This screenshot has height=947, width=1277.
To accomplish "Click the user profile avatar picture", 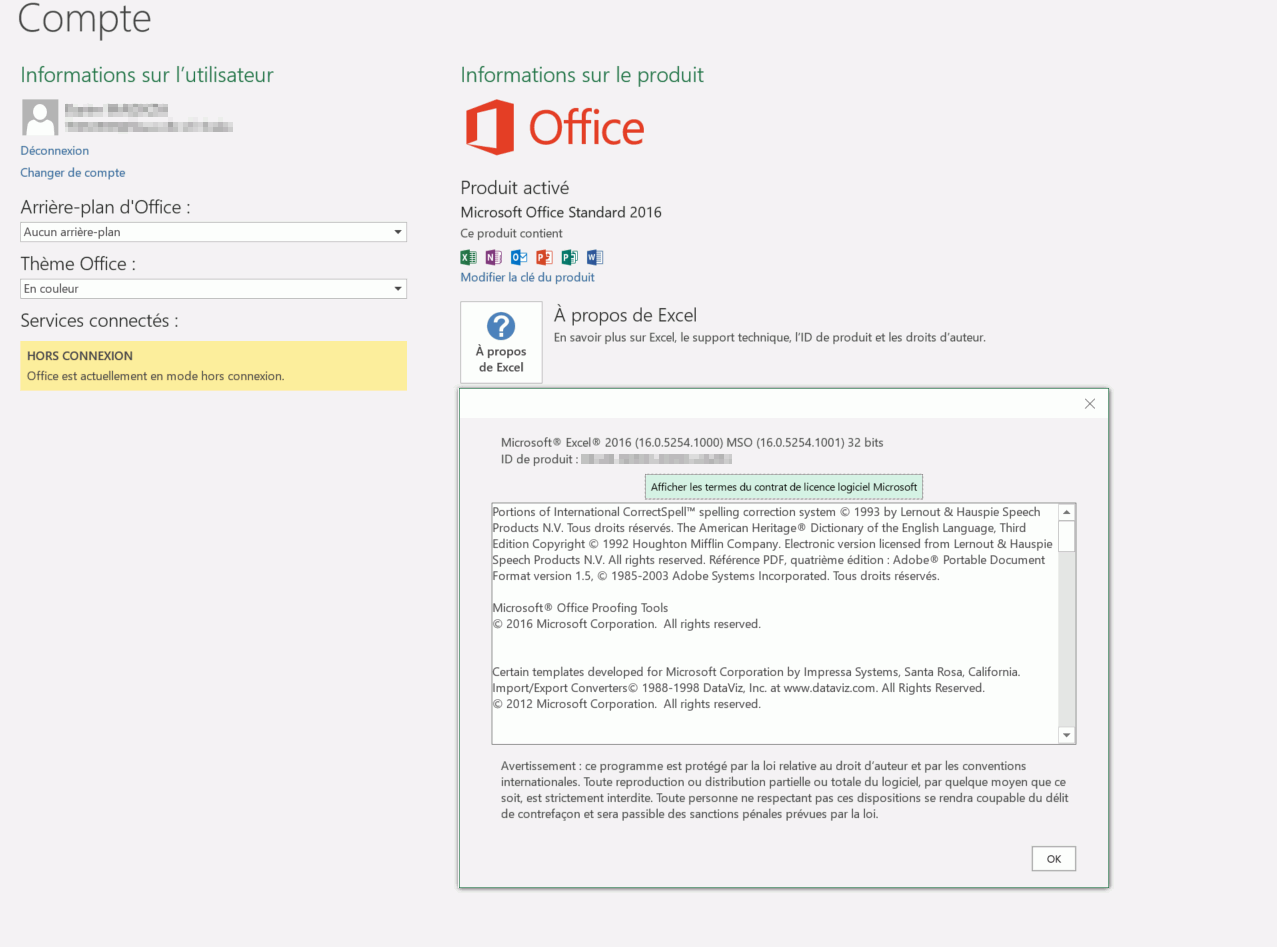I will click(x=40, y=118).
